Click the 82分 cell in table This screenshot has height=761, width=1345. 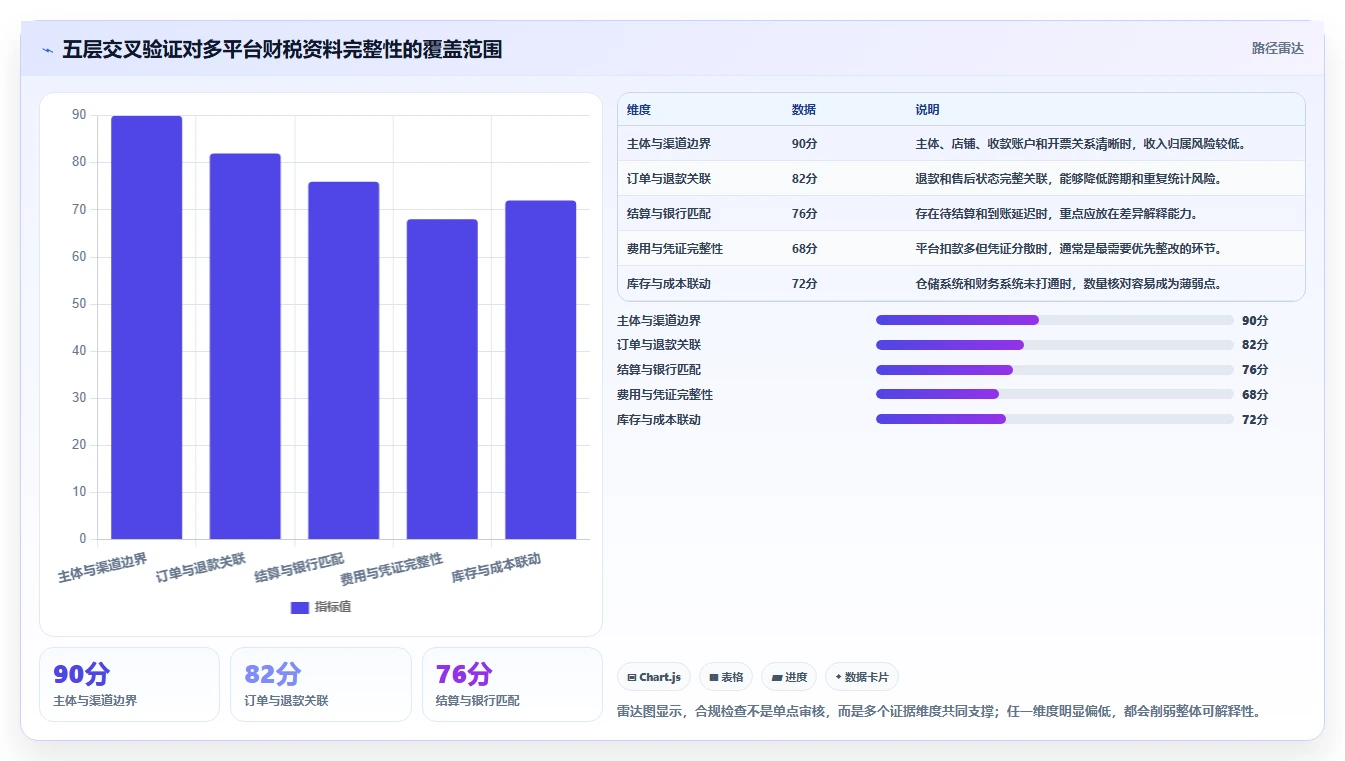[805, 179]
